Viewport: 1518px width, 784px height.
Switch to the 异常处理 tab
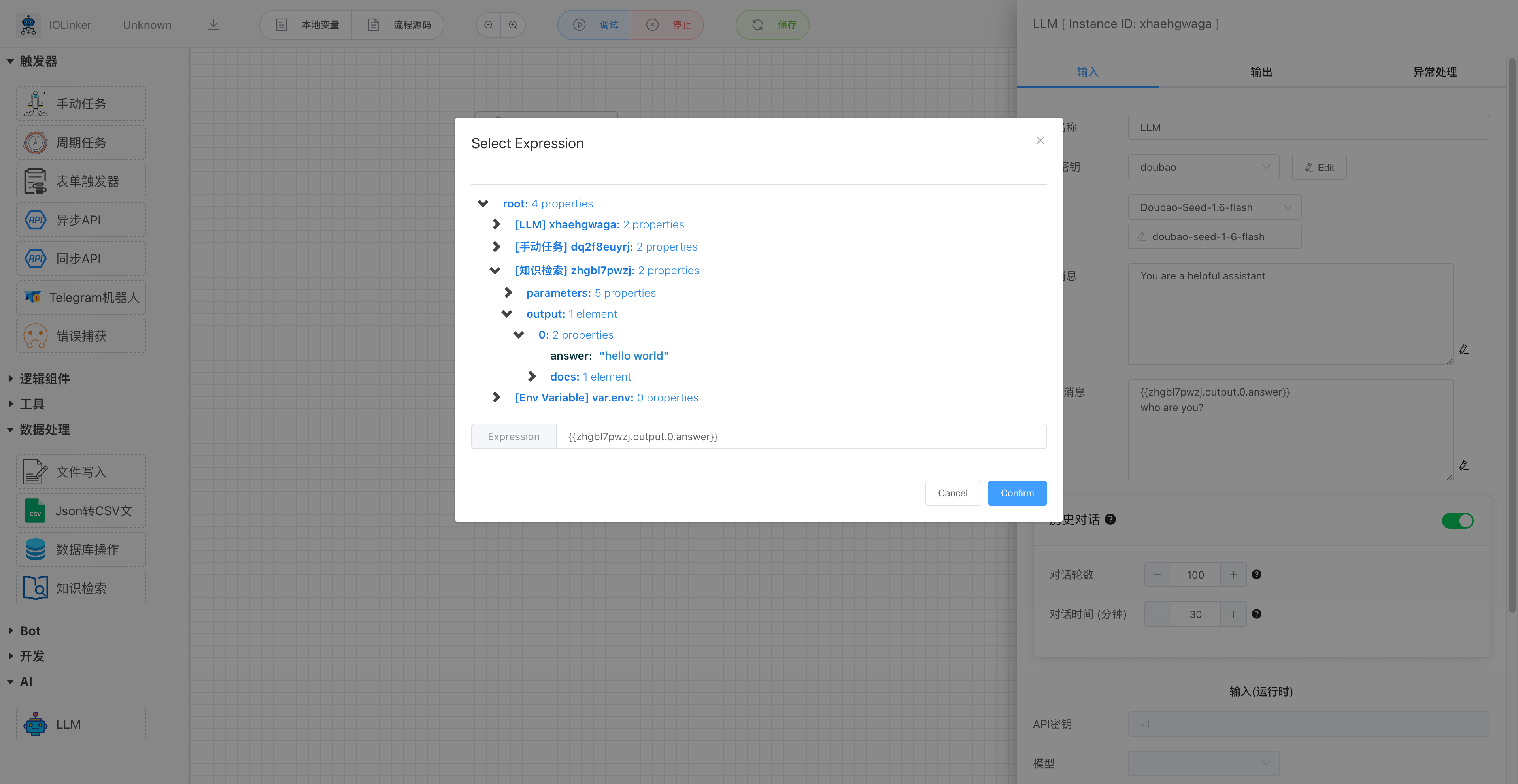[x=1434, y=72]
